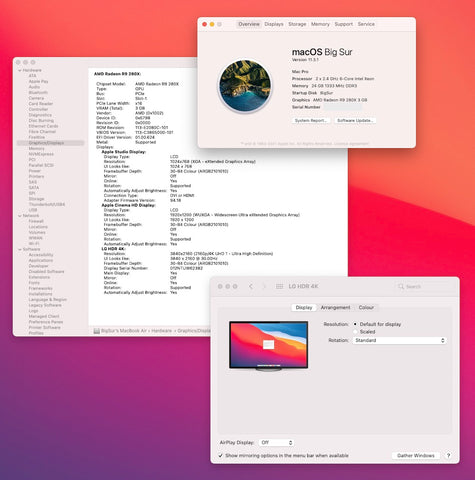Select FireWire in the sidebar
This screenshot has width=475, height=480.
click(37, 137)
